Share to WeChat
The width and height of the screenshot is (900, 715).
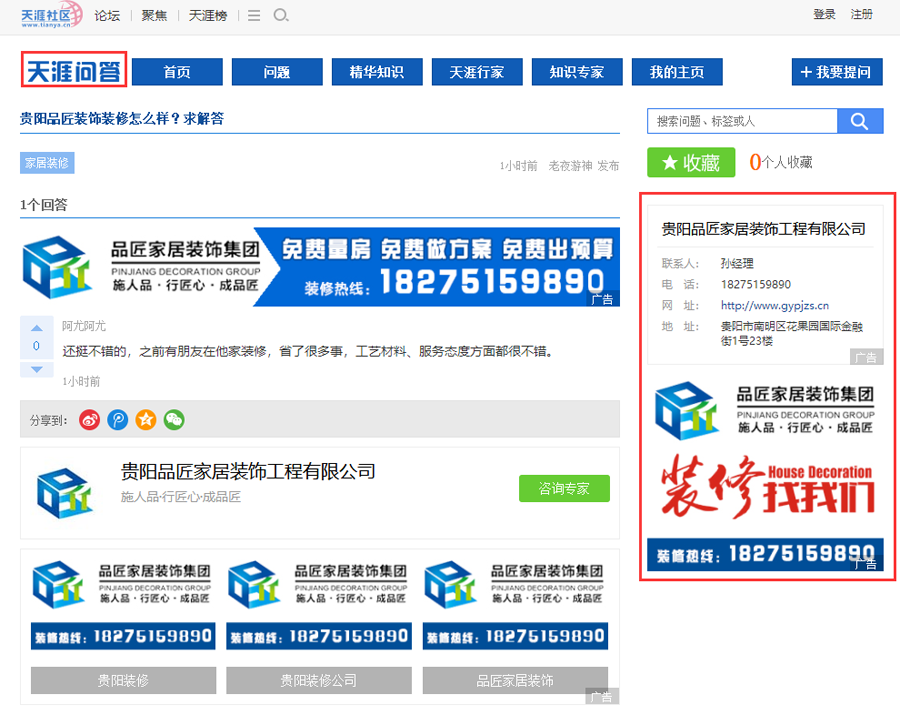174,420
